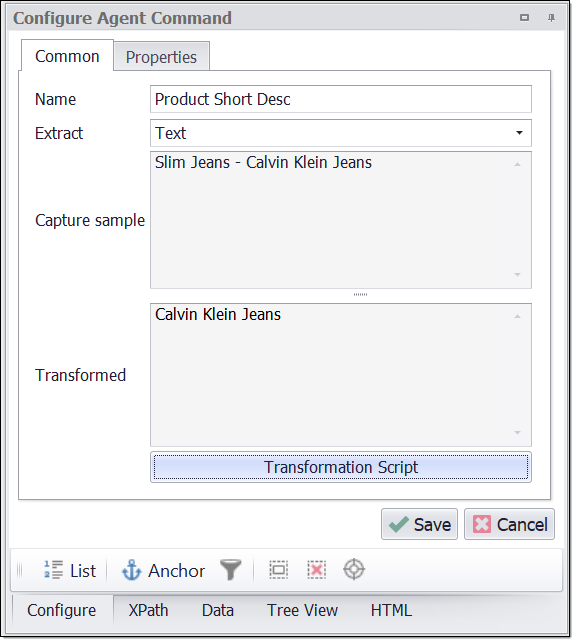Click the 'Transformed' label
575x642 pixels.
(81, 375)
